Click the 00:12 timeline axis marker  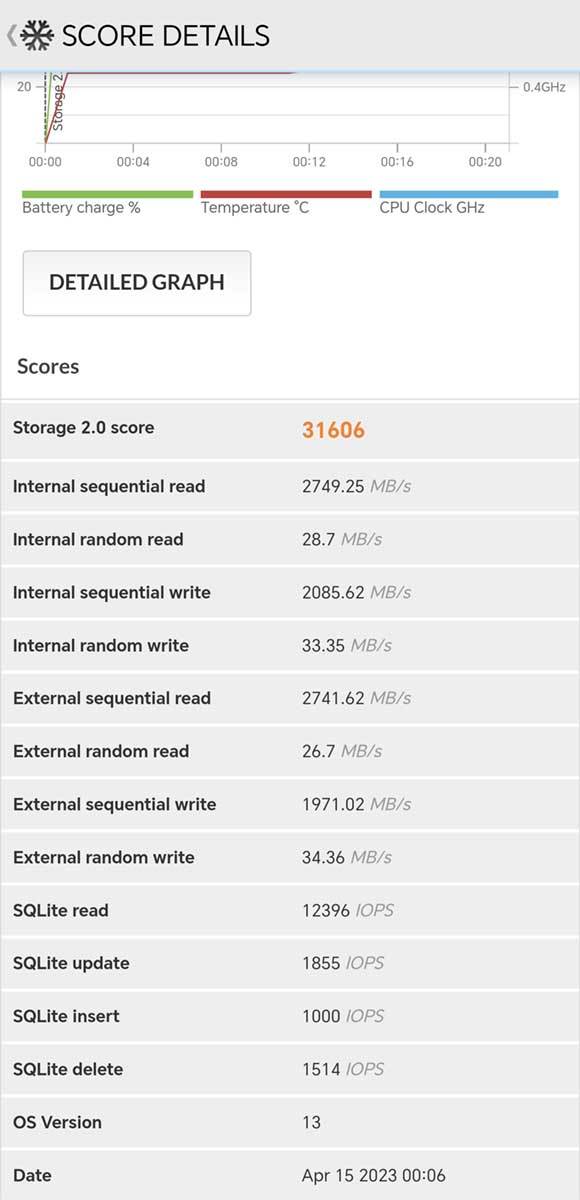point(311,158)
